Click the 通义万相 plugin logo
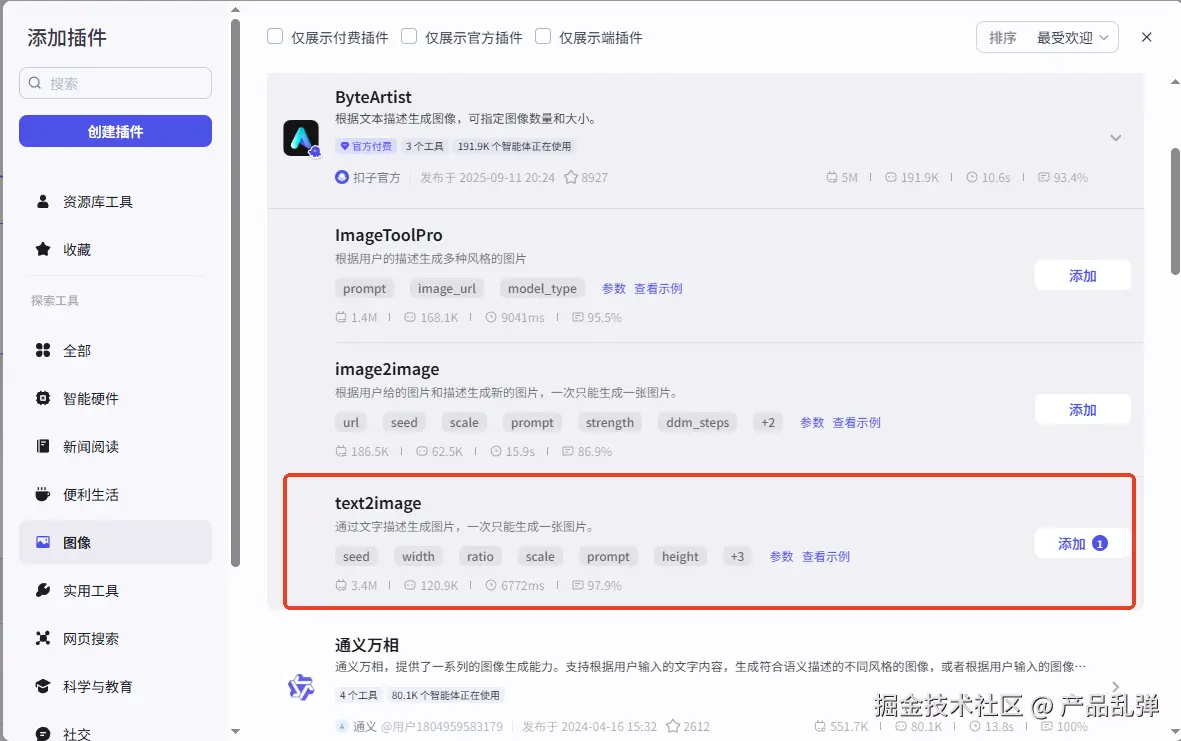Viewport: 1181px width, 741px height. pos(301,687)
